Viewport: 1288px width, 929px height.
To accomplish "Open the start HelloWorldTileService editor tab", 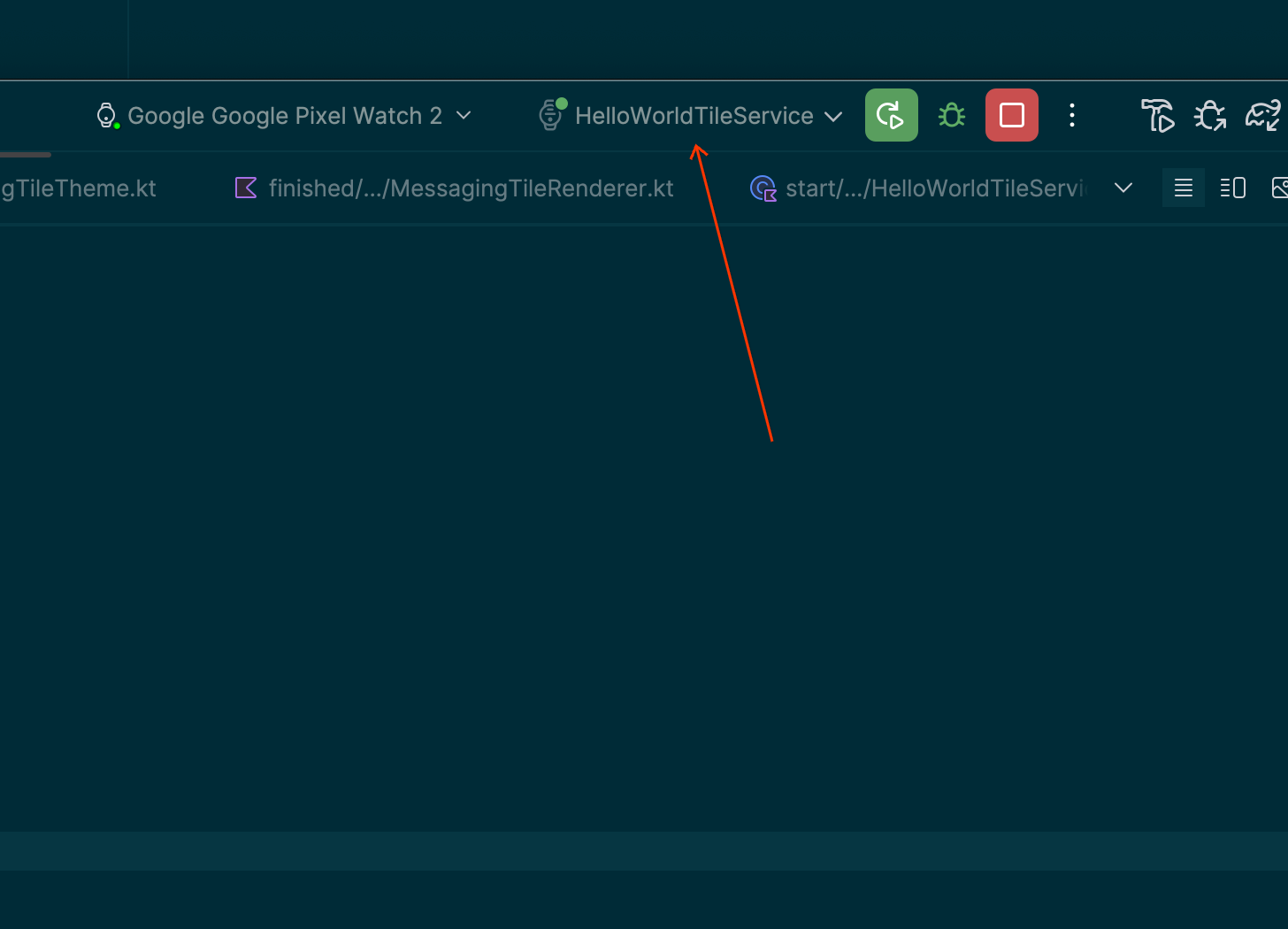I will (x=933, y=188).
